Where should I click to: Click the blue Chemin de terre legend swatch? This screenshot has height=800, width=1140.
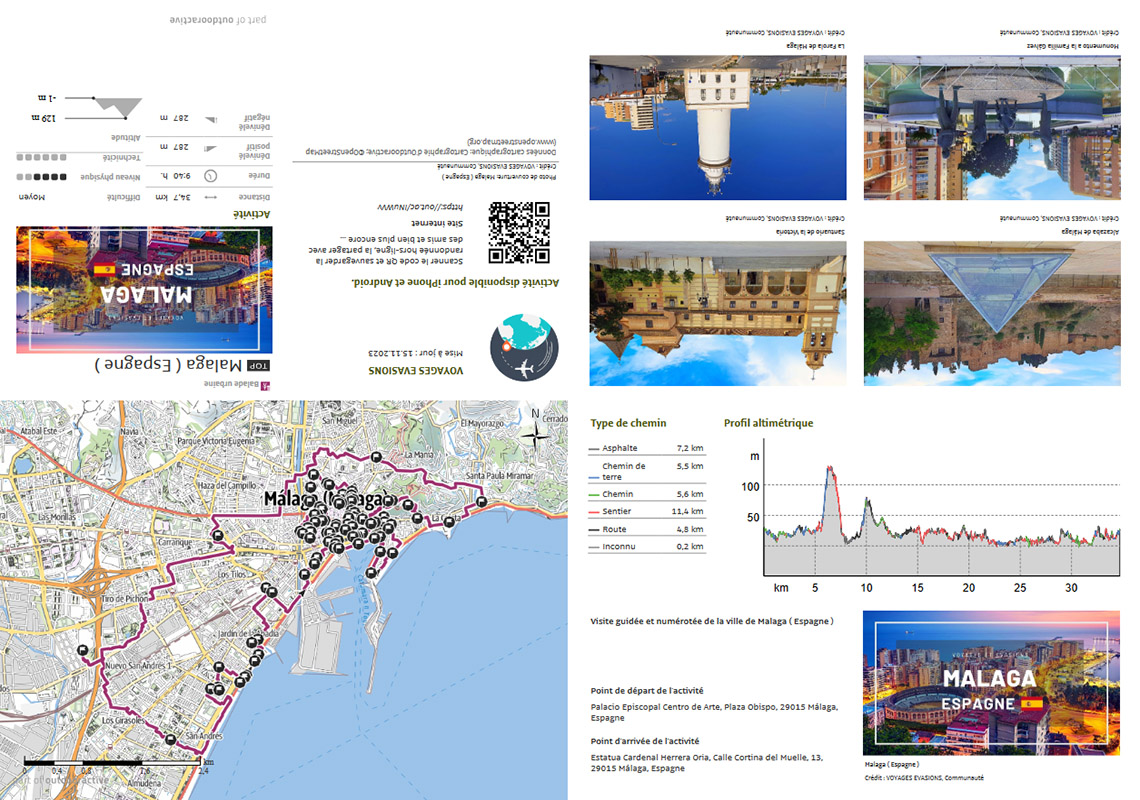(x=594, y=478)
